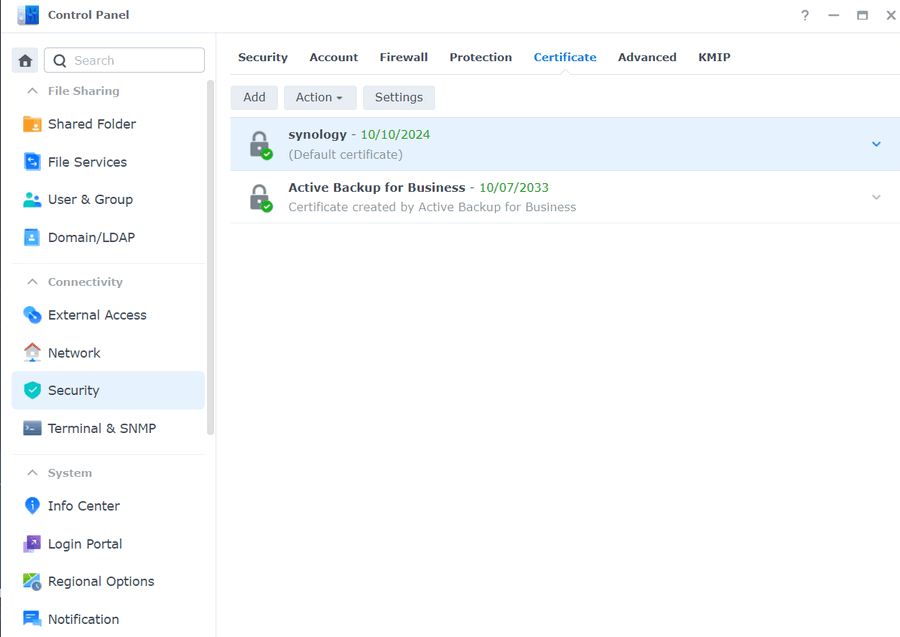The image size is (900, 637).
Task: Open the Action dropdown menu
Action: click(319, 97)
